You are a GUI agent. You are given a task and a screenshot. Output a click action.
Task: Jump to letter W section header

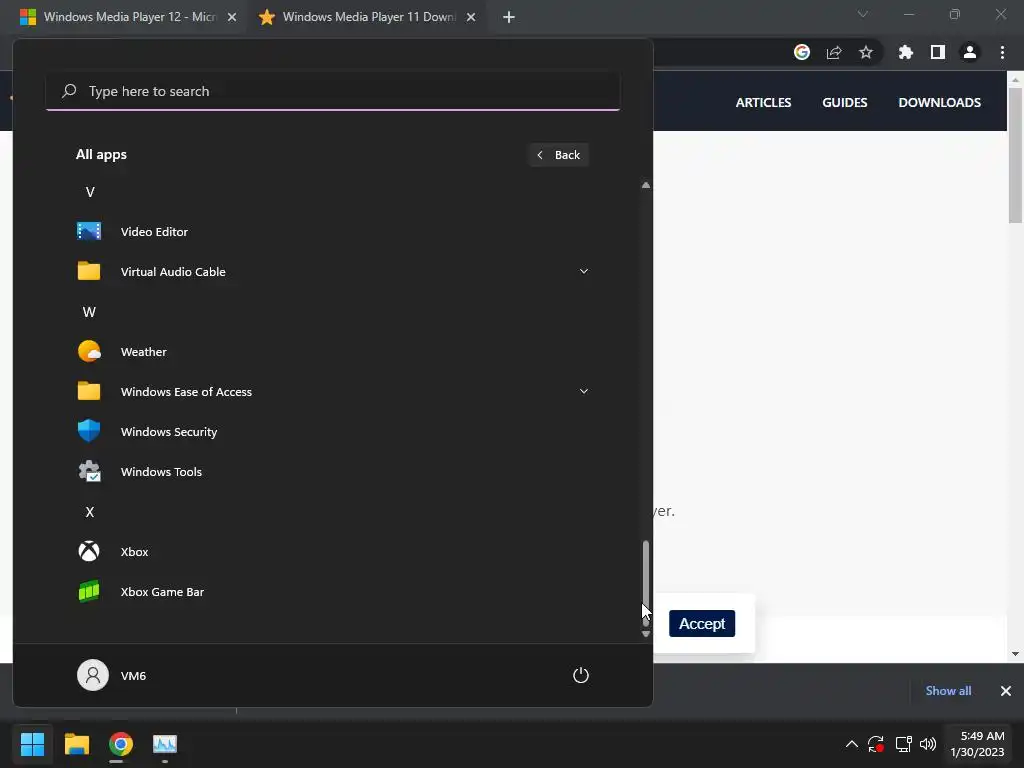pyautogui.click(x=89, y=312)
